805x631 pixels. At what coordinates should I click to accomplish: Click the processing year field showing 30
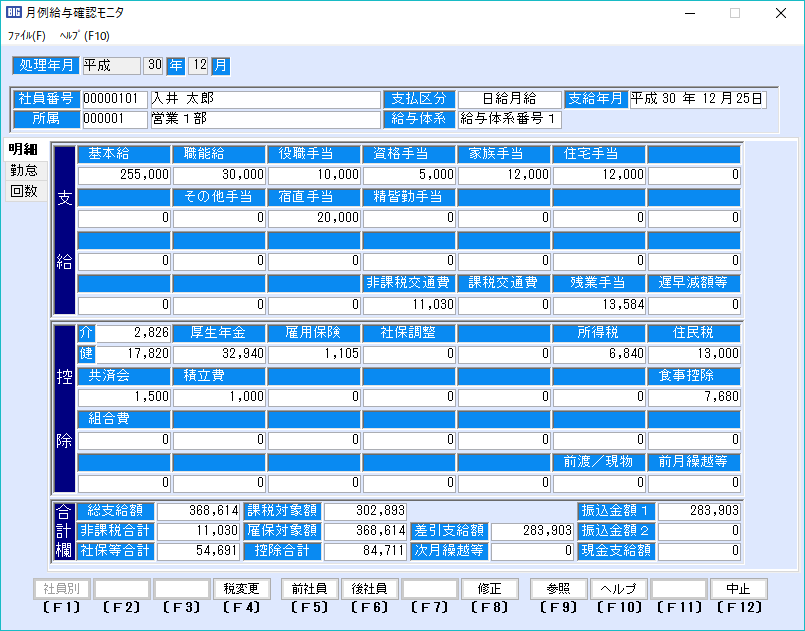(x=153, y=65)
